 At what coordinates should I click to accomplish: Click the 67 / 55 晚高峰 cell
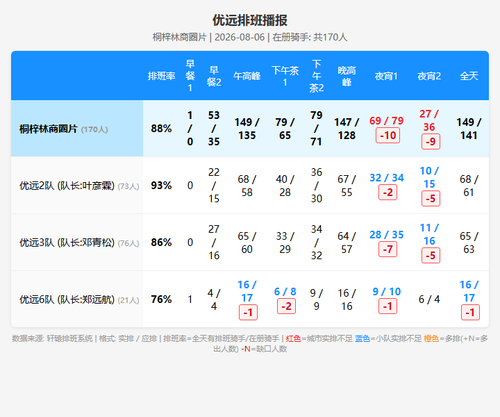(x=347, y=186)
